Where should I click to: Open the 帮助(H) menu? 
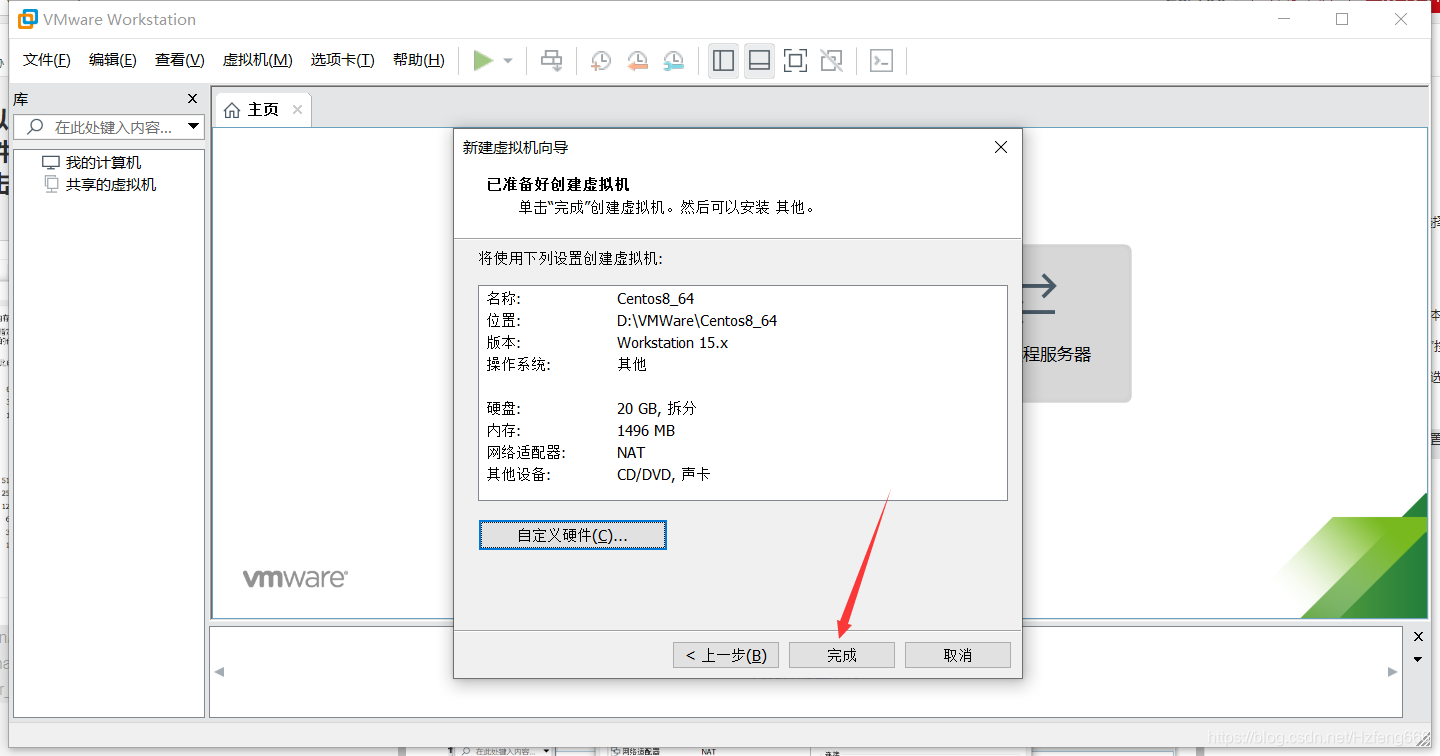pyautogui.click(x=418, y=60)
